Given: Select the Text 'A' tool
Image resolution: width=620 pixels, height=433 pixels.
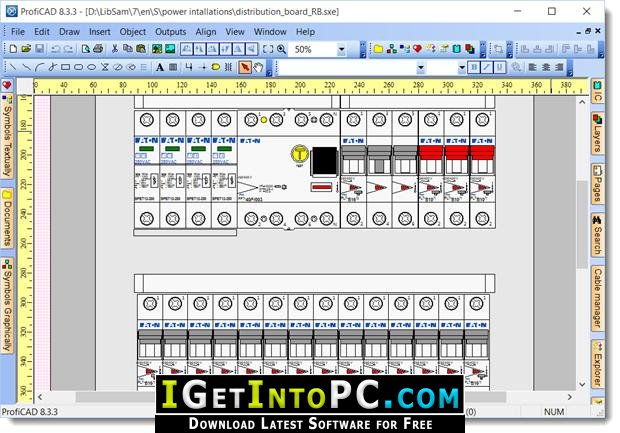Looking at the screenshot, I should point(159,68).
